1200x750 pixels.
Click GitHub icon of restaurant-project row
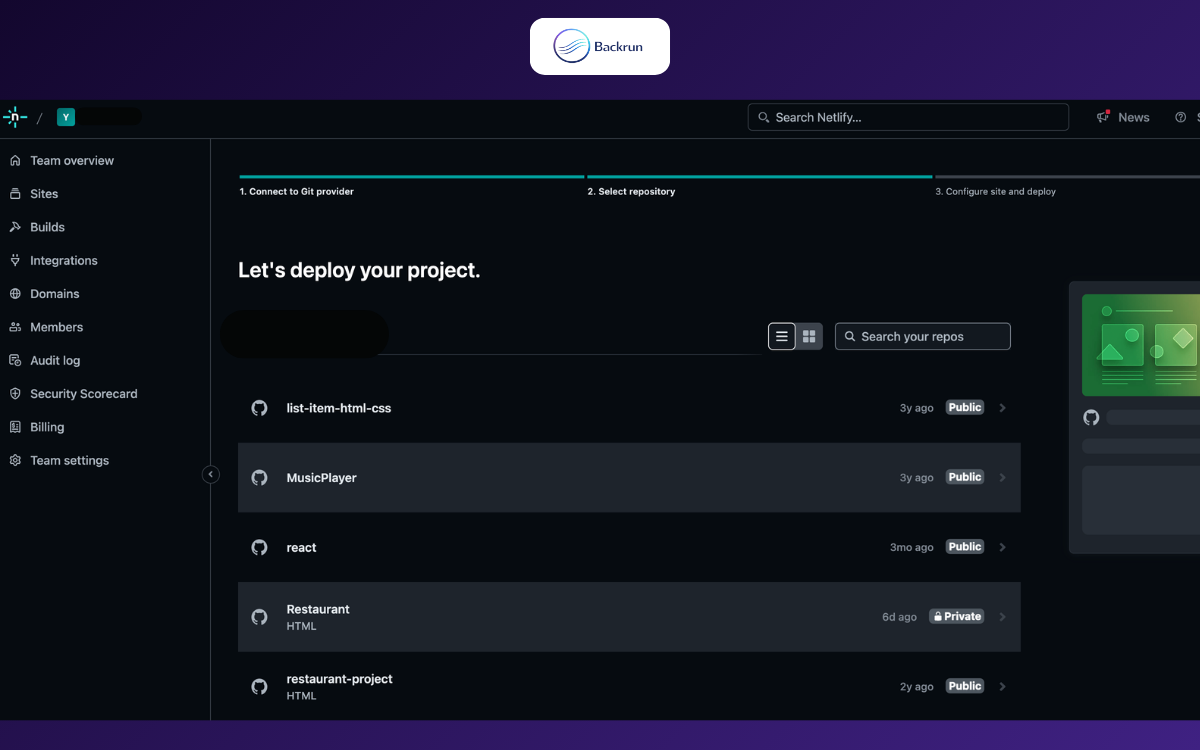pos(259,687)
